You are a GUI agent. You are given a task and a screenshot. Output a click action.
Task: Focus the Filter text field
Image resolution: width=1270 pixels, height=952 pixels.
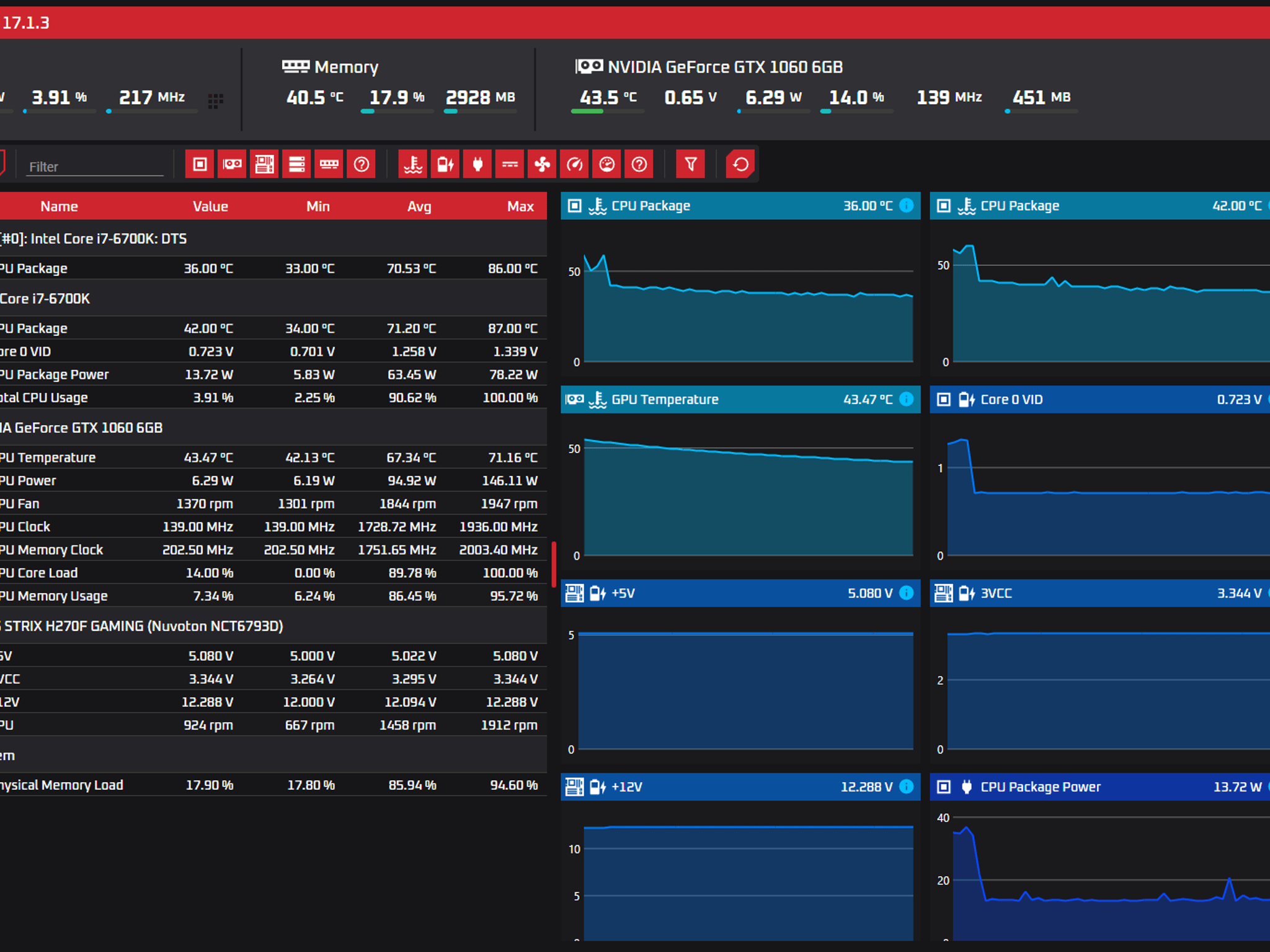tap(95, 167)
